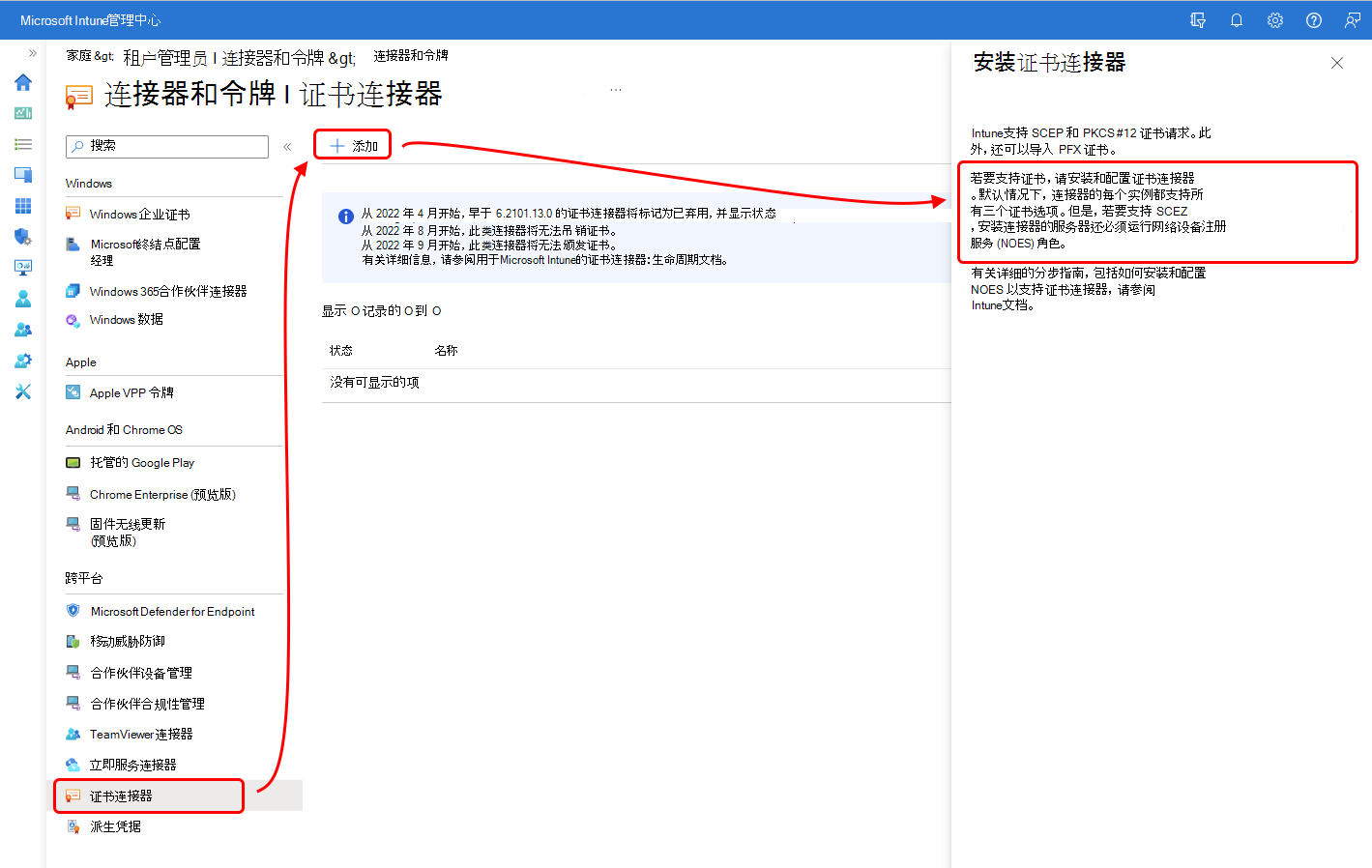Image resolution: width=1372 pixels, height=868 pixels.
Task: Focus the 搜索 search field
Action: (x=167, y=146)
